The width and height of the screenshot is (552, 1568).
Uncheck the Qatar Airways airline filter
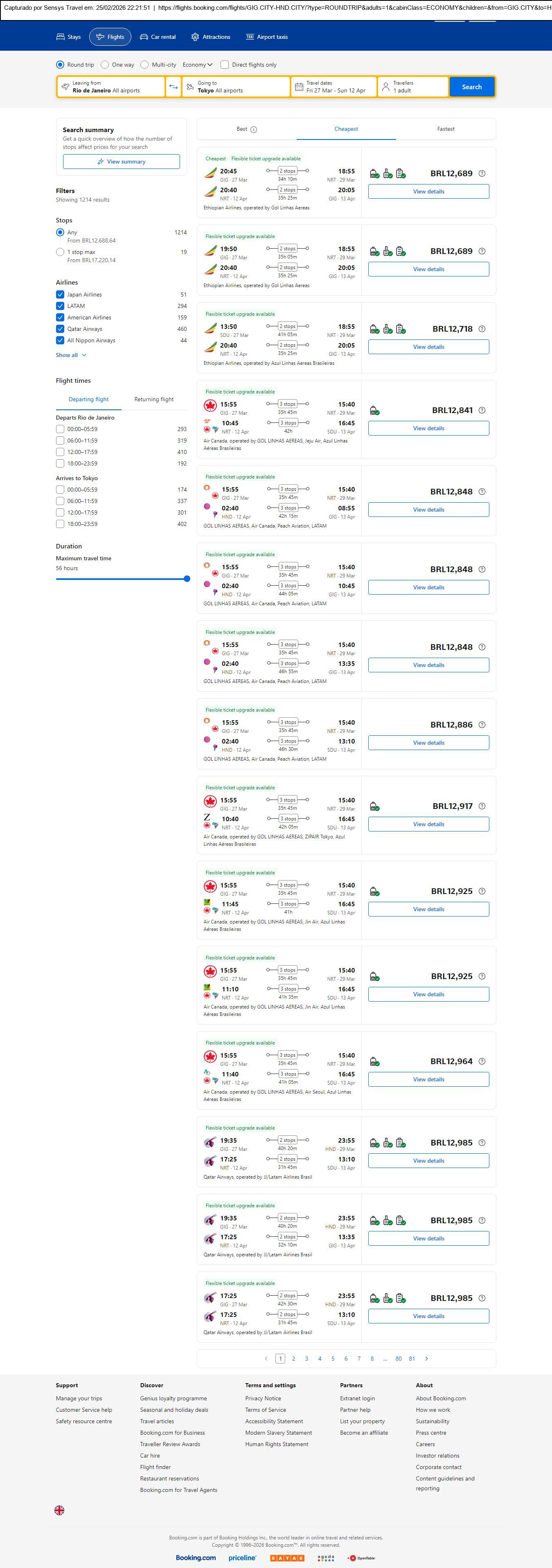pos(60,329)
